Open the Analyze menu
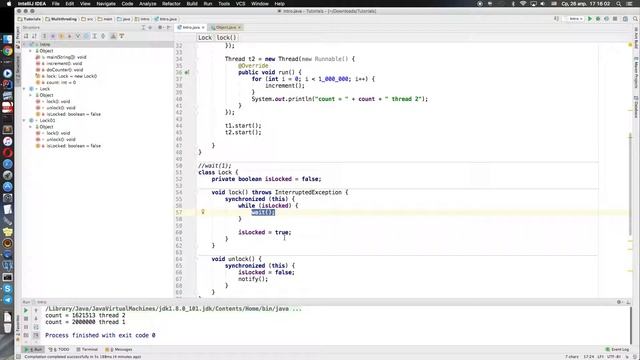The width and height of the screenshot is (640, 360). click(147, 4)
